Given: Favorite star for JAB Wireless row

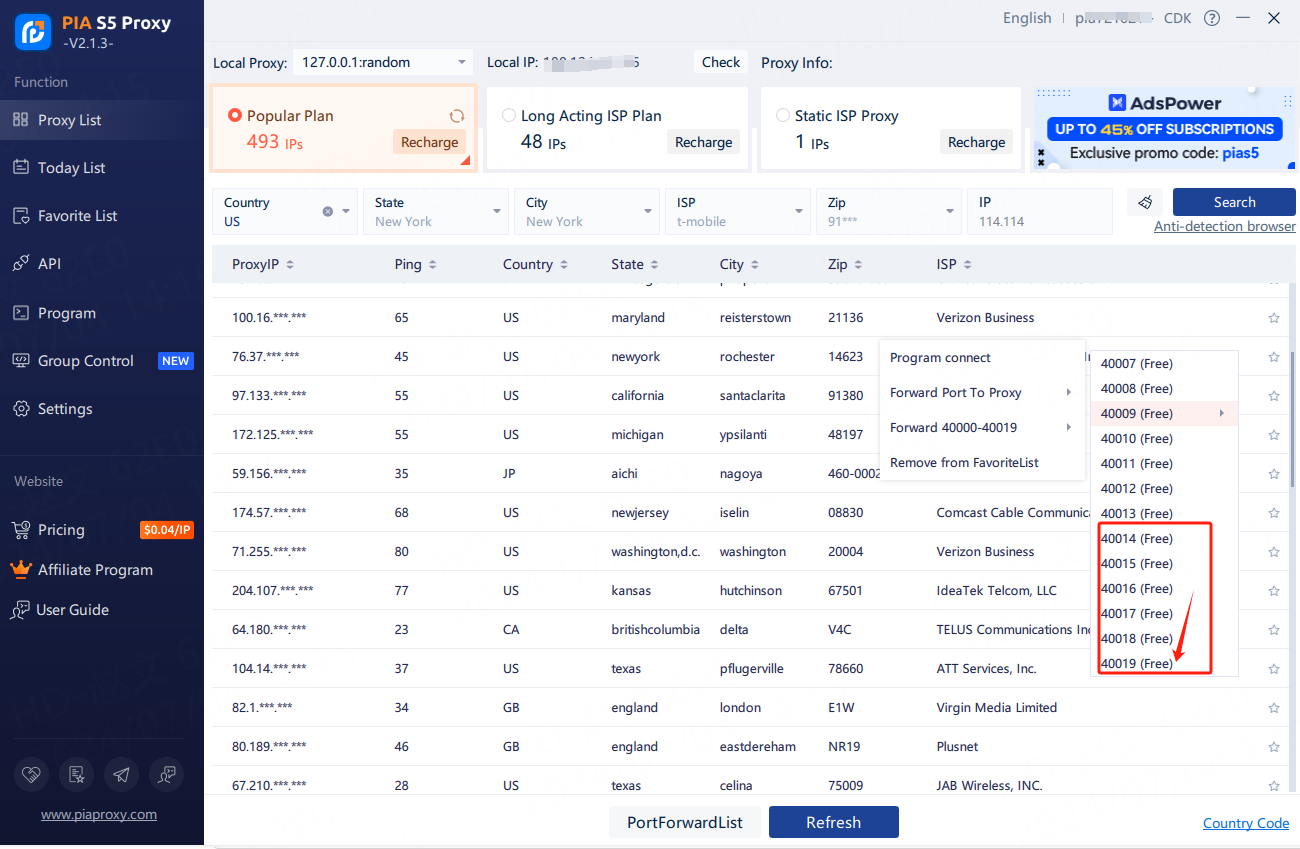Looking at the screenshot, I should click(x=1274, y=786).
